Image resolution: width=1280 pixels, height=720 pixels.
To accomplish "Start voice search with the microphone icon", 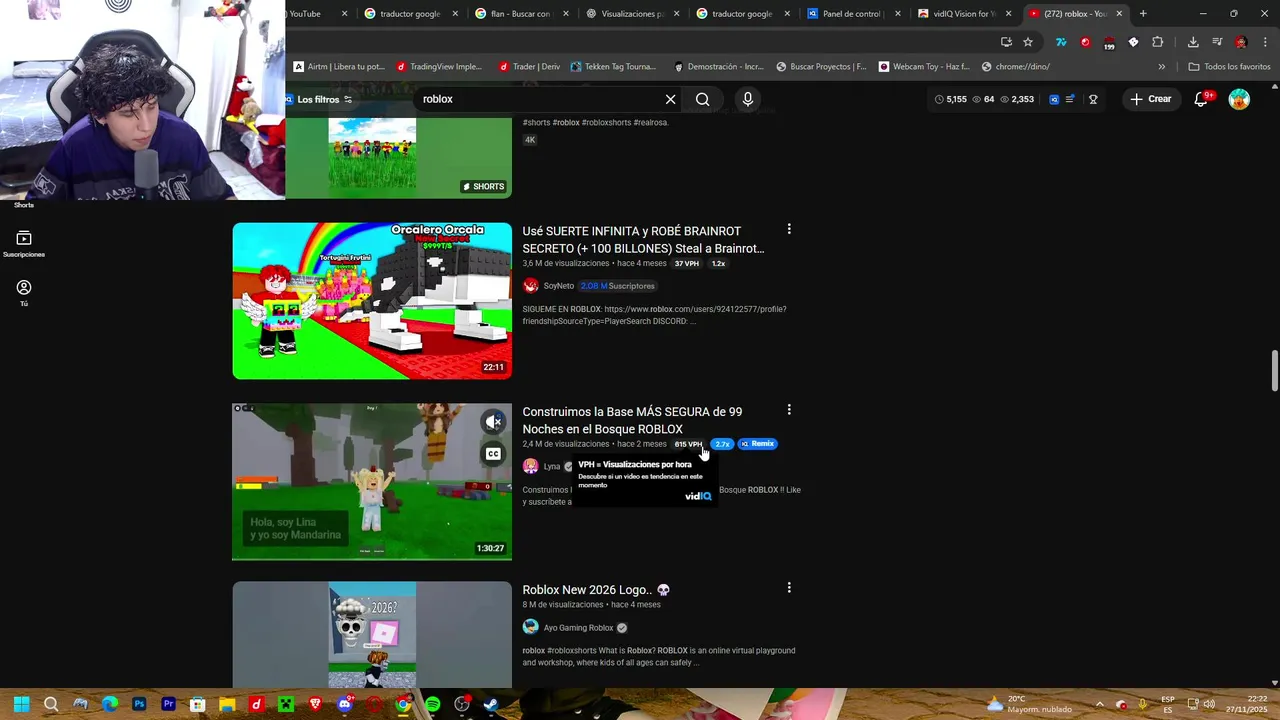I will (x=747, y=99).
